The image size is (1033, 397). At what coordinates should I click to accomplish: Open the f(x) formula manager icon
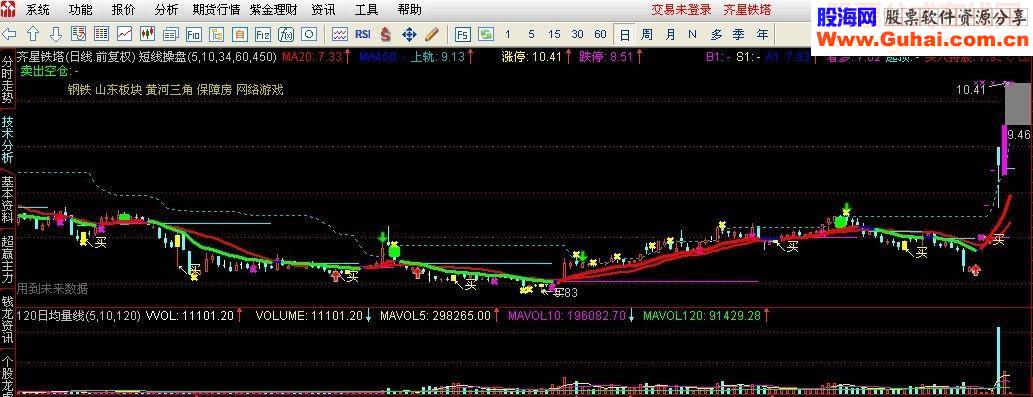coord(286,34)
